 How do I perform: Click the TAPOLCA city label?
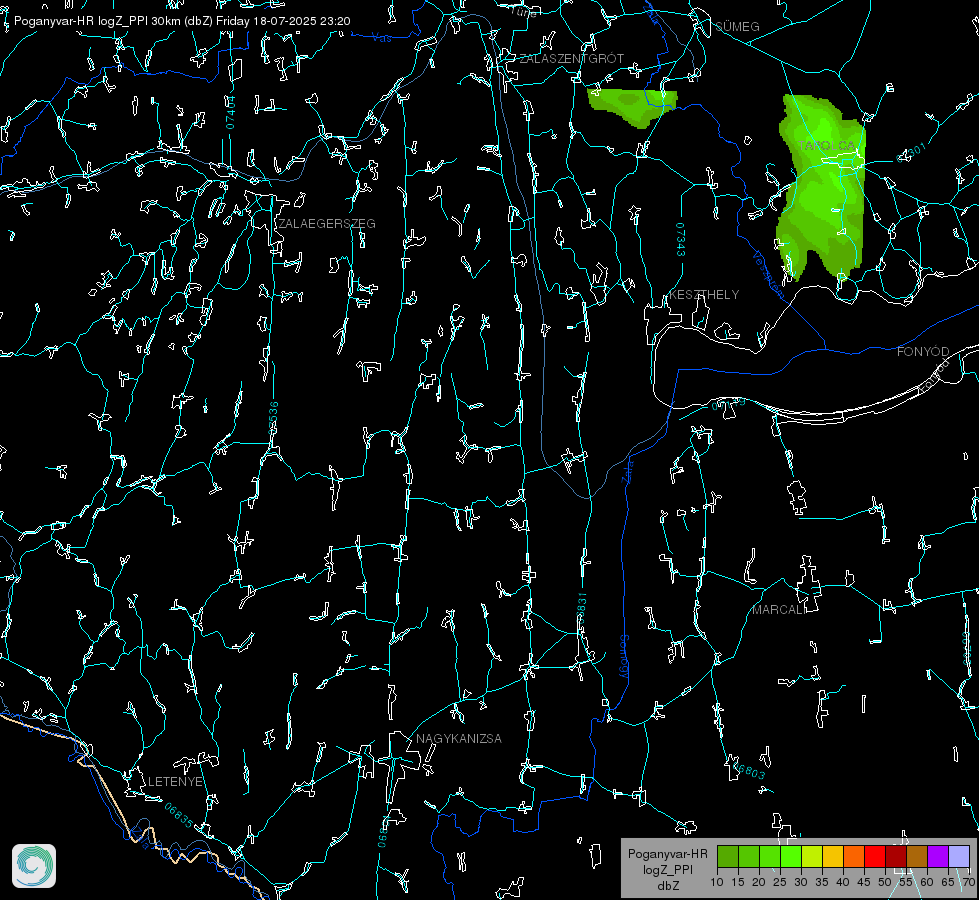coord(827,146)
